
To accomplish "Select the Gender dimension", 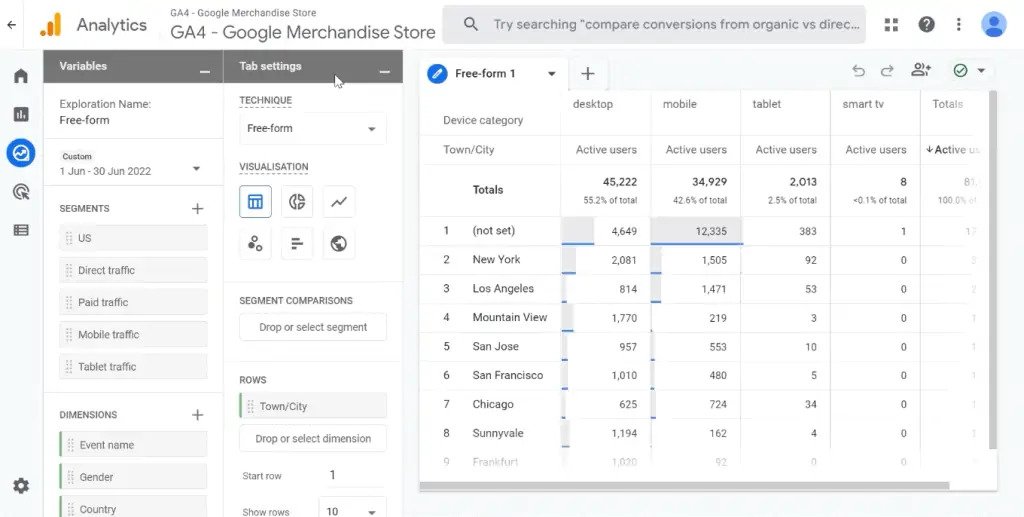I will coord(133,477).
